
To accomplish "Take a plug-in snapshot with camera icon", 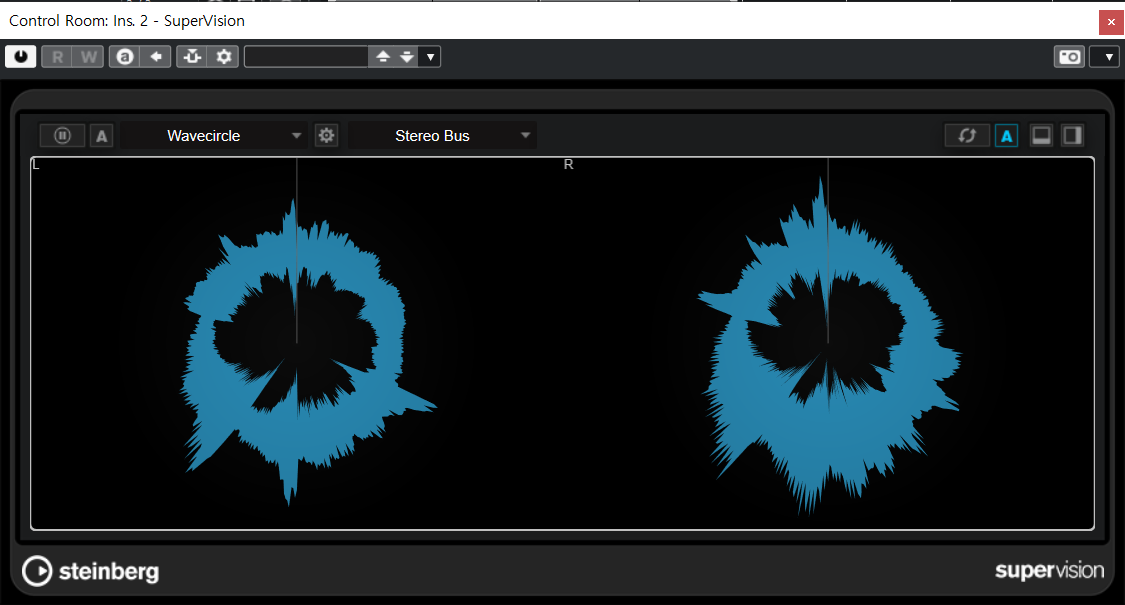I will (1069, 57).
